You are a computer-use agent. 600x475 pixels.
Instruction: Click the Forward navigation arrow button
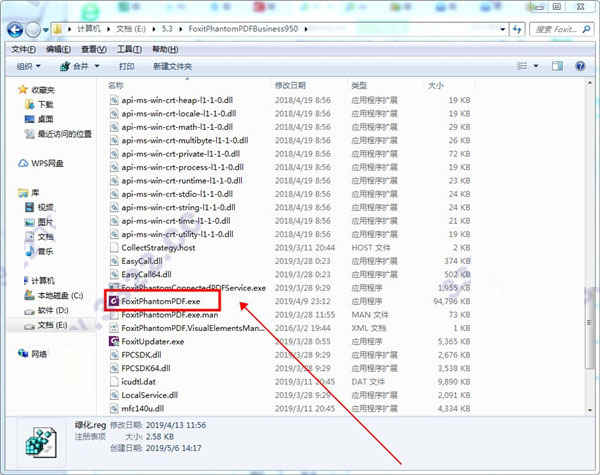point(33,29)
